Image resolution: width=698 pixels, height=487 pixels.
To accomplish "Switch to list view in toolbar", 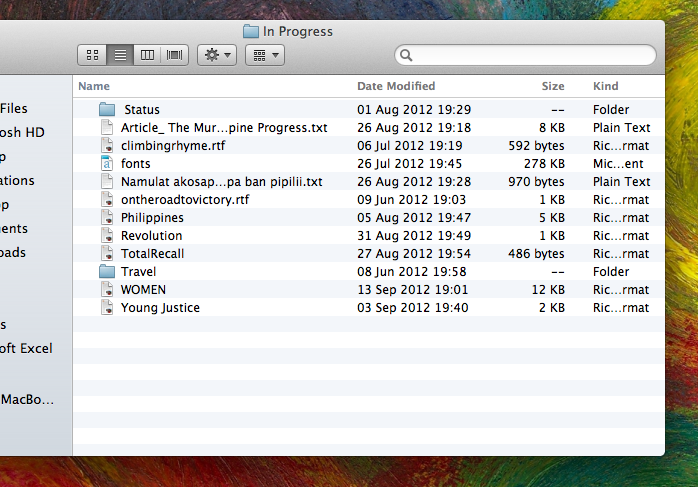I will coord(120,55).
